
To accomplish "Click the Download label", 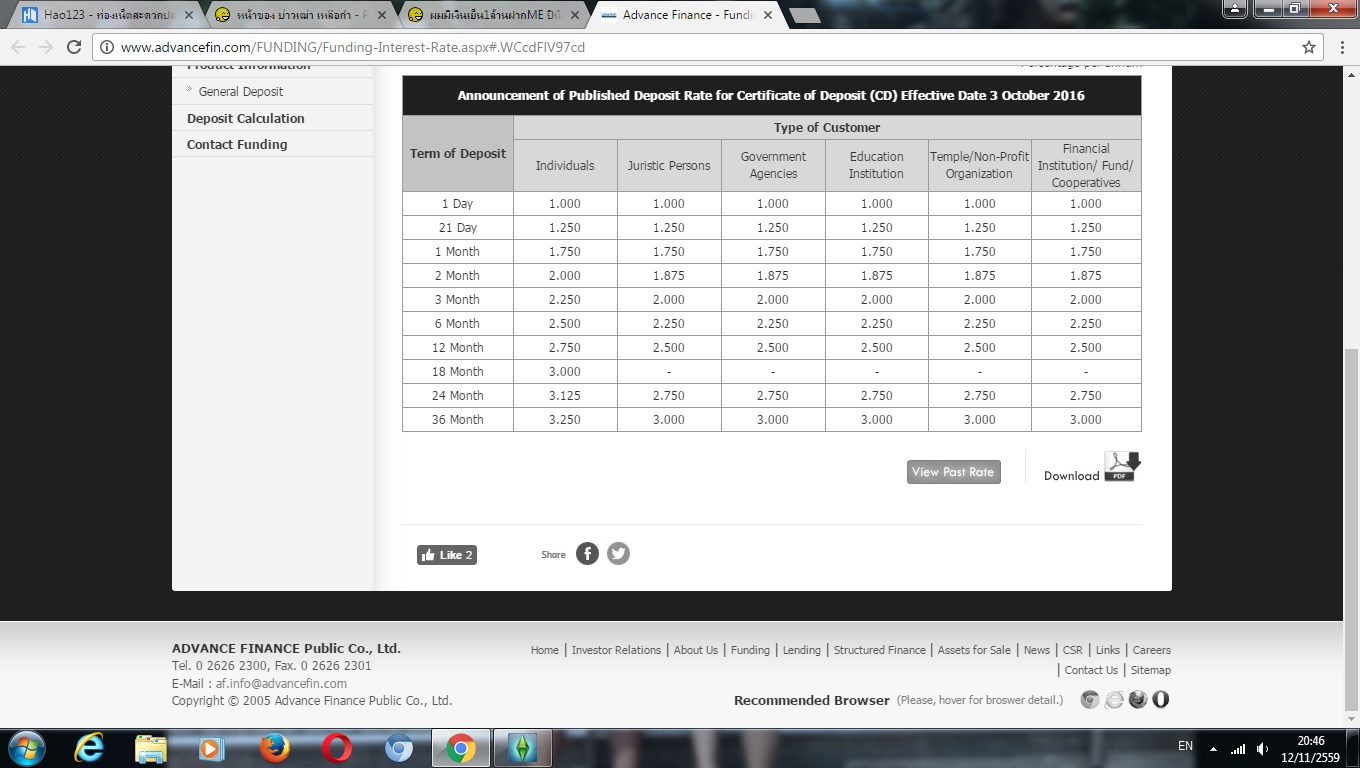I will point(1071,476).
